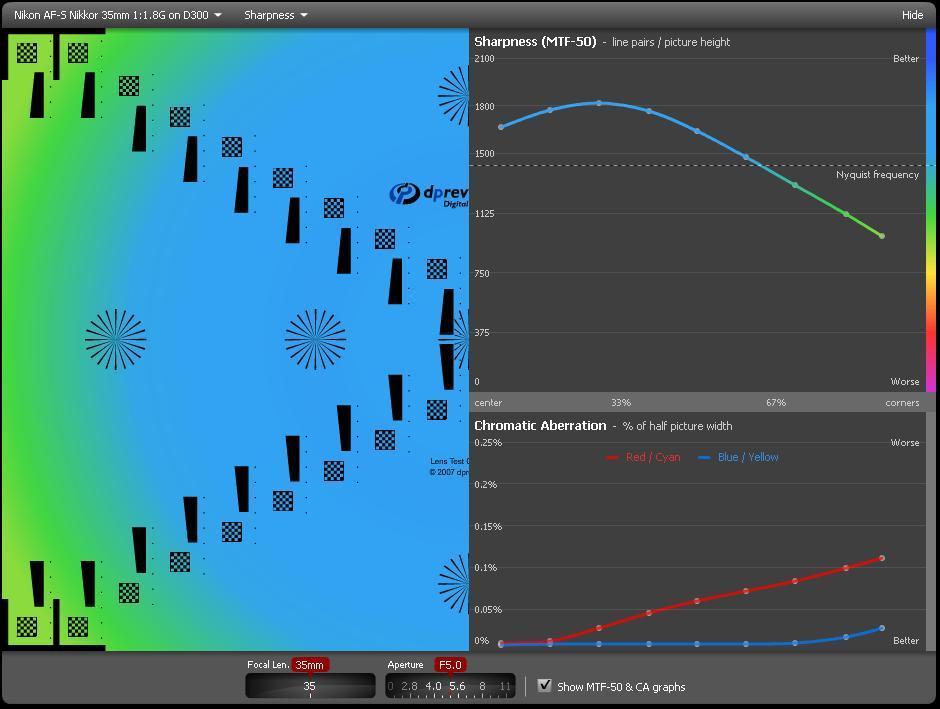
Task: Click the final blue CA curve data point
Action: coord(882,628)
